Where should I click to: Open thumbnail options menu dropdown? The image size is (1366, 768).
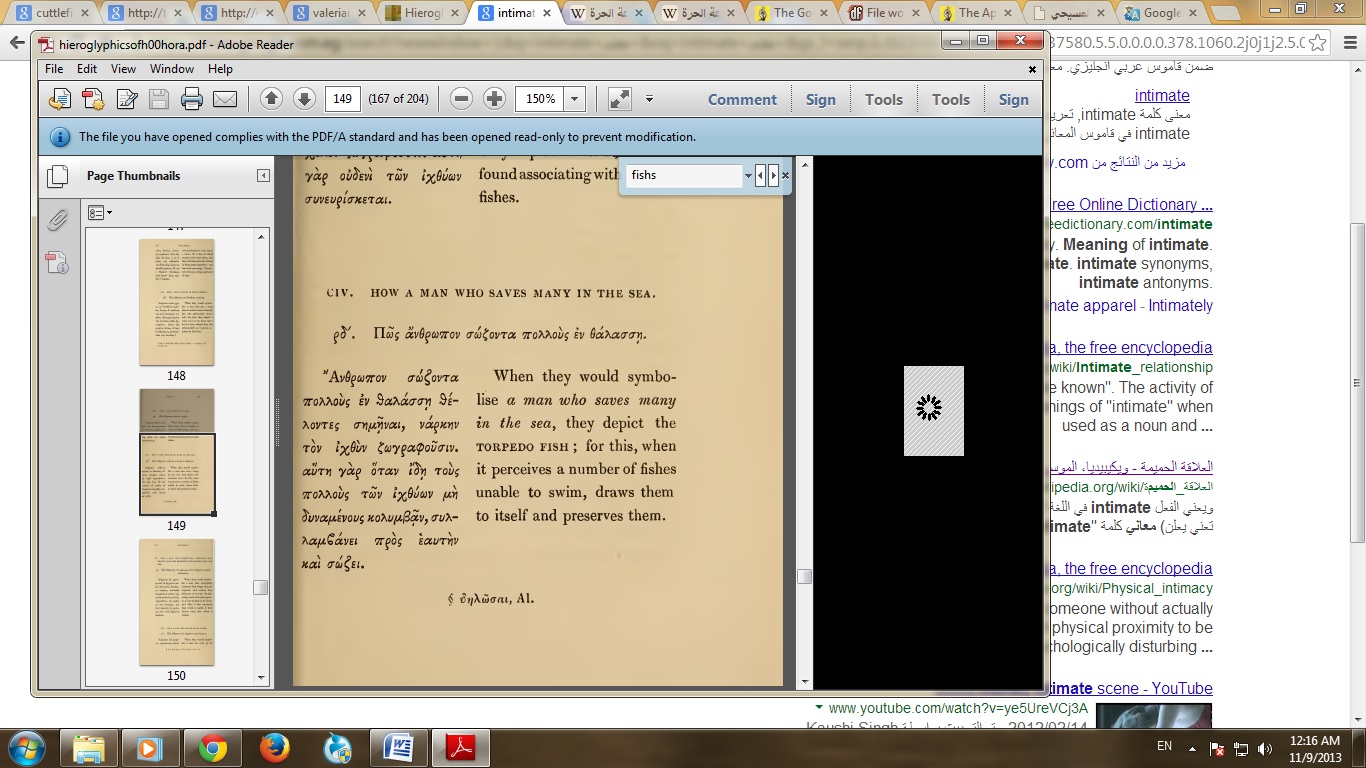tap(100, 213)
